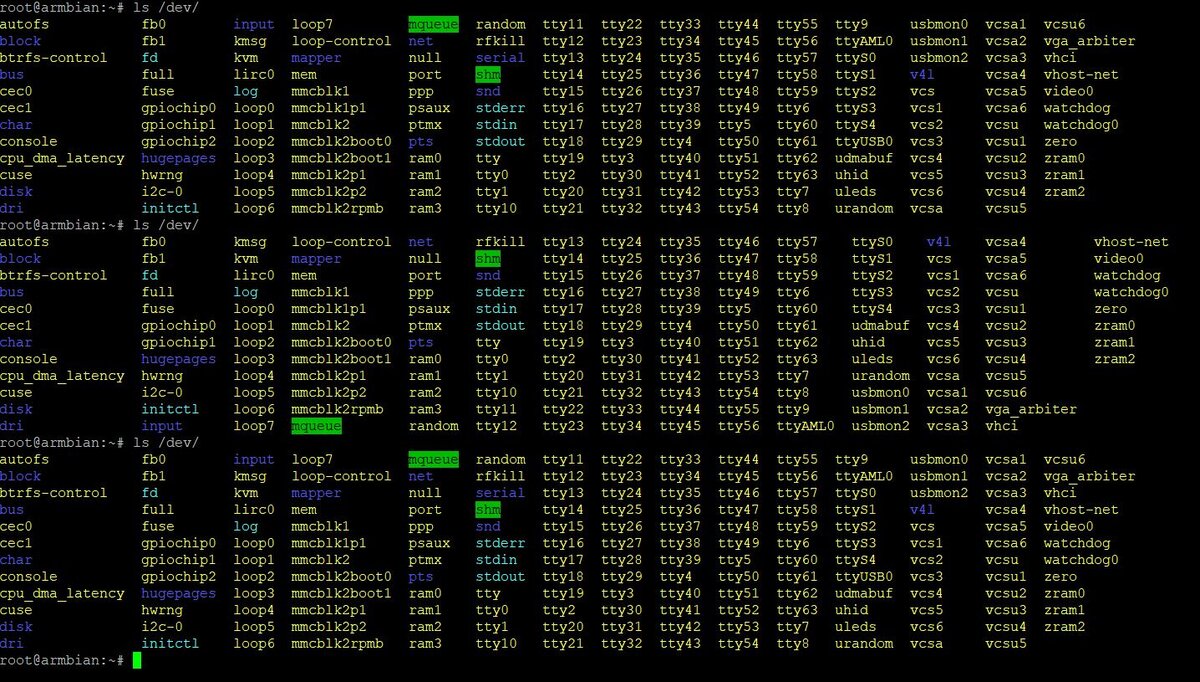Select highlighted mqueue in the third ls output

click(434, 459)
